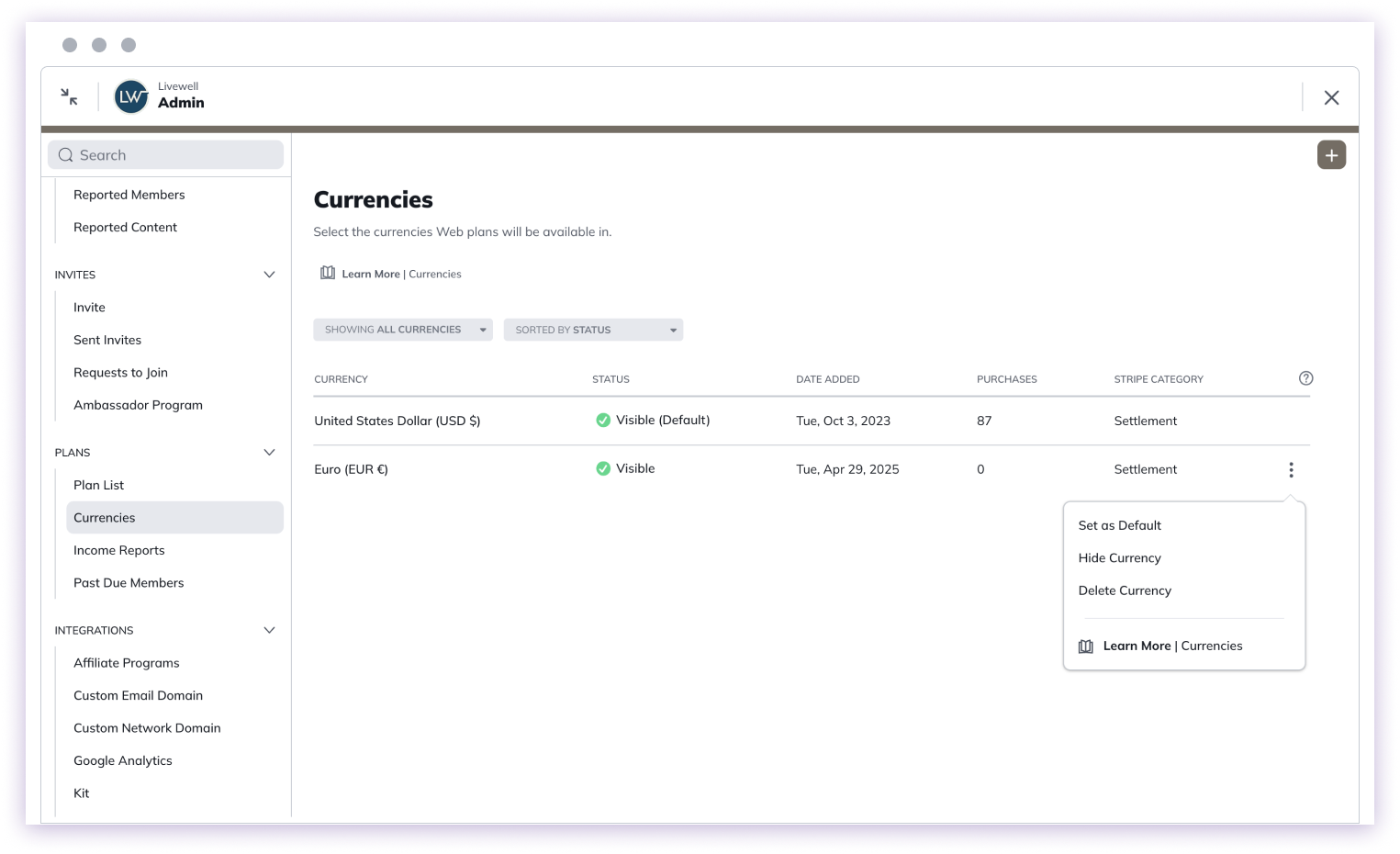
Task: Click into the Search field
Action: 165,155
